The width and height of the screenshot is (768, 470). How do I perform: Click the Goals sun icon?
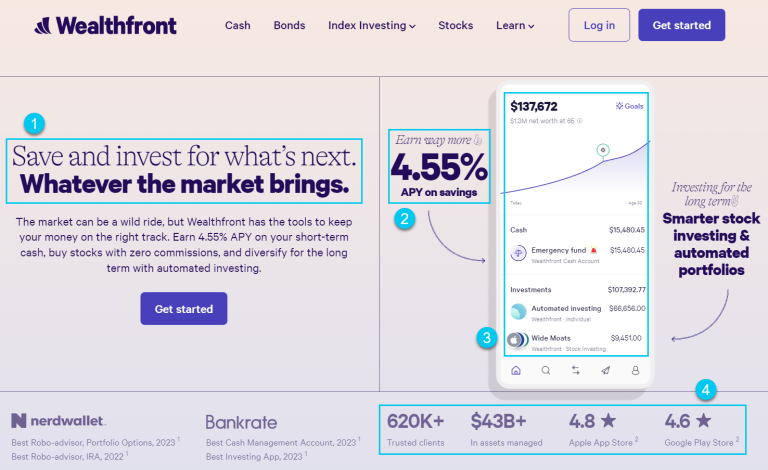[619, 106]
